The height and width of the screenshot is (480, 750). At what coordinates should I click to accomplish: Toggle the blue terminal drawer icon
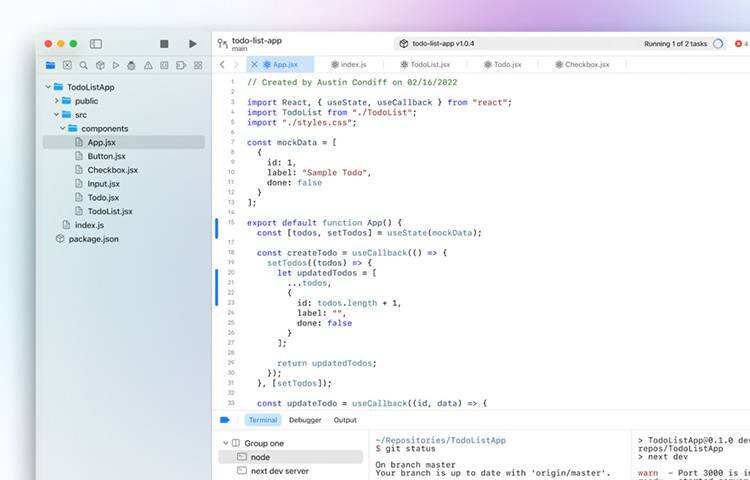[225, 420]
